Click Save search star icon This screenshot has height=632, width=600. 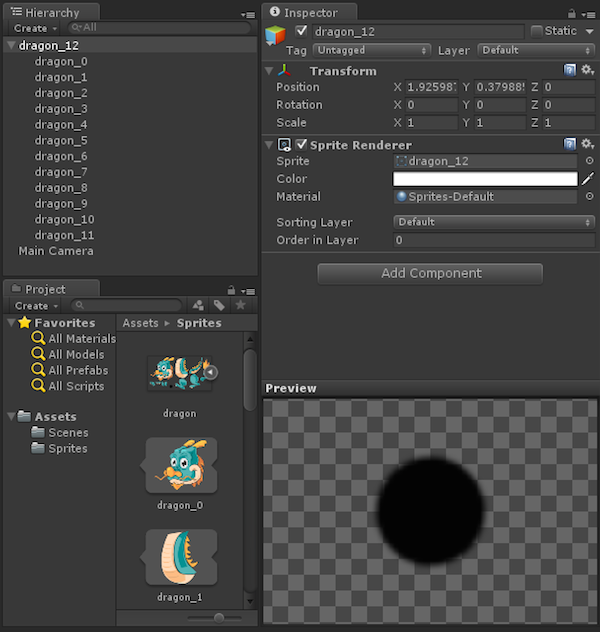click(x=240, y=305)
